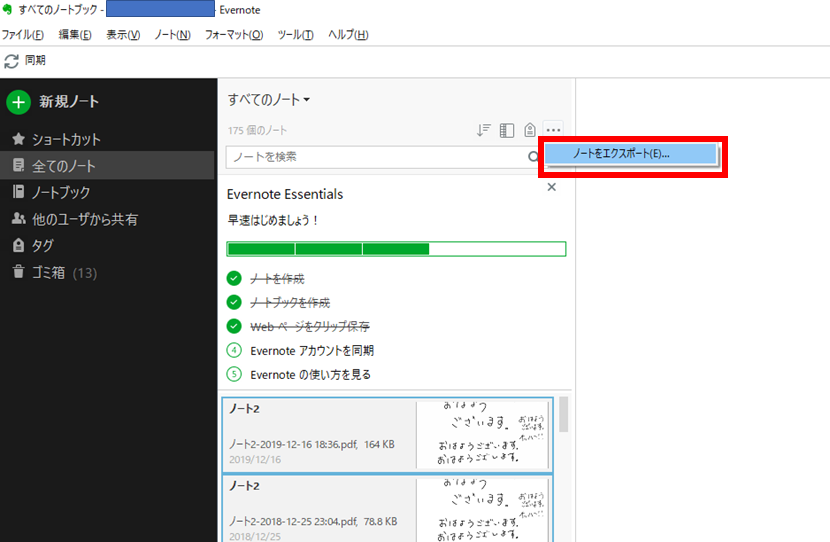Viewport: 830px width, 542px height.
Task: Click the sync arrows icon in the toolbar
Action: pyautogui.click(x=11, y=61)
